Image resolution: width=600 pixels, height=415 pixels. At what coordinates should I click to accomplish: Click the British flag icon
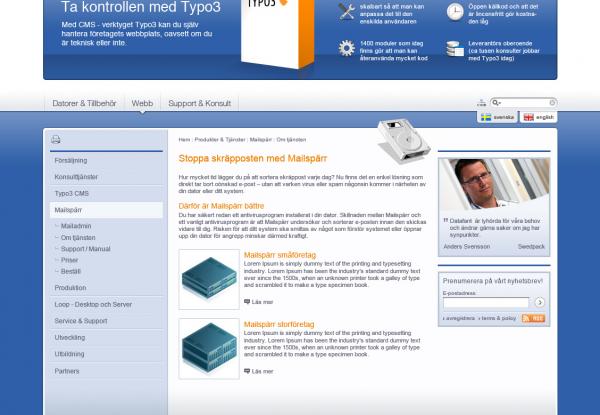click(x=528, y=117)
